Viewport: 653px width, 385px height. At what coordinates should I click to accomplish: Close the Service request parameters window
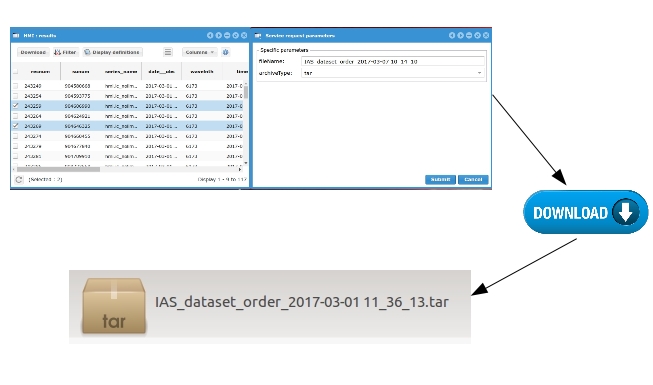(x=486, y=35)
